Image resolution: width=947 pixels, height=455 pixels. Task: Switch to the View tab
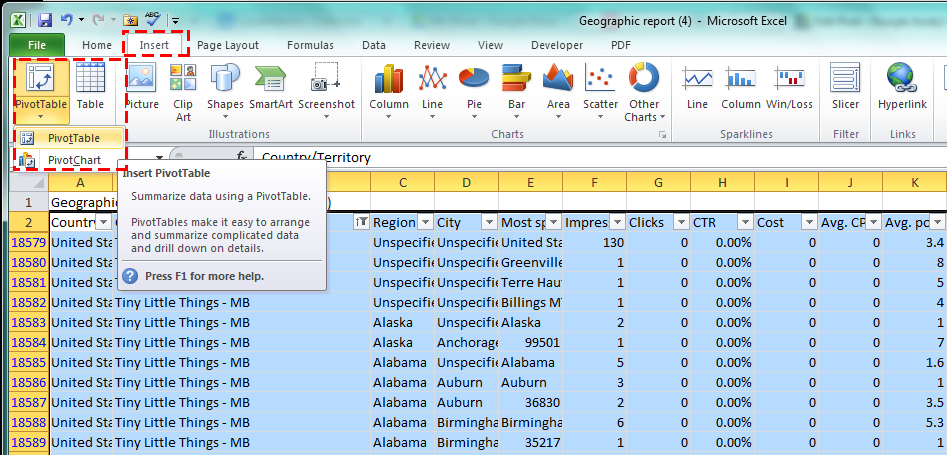tap(490, 45)
